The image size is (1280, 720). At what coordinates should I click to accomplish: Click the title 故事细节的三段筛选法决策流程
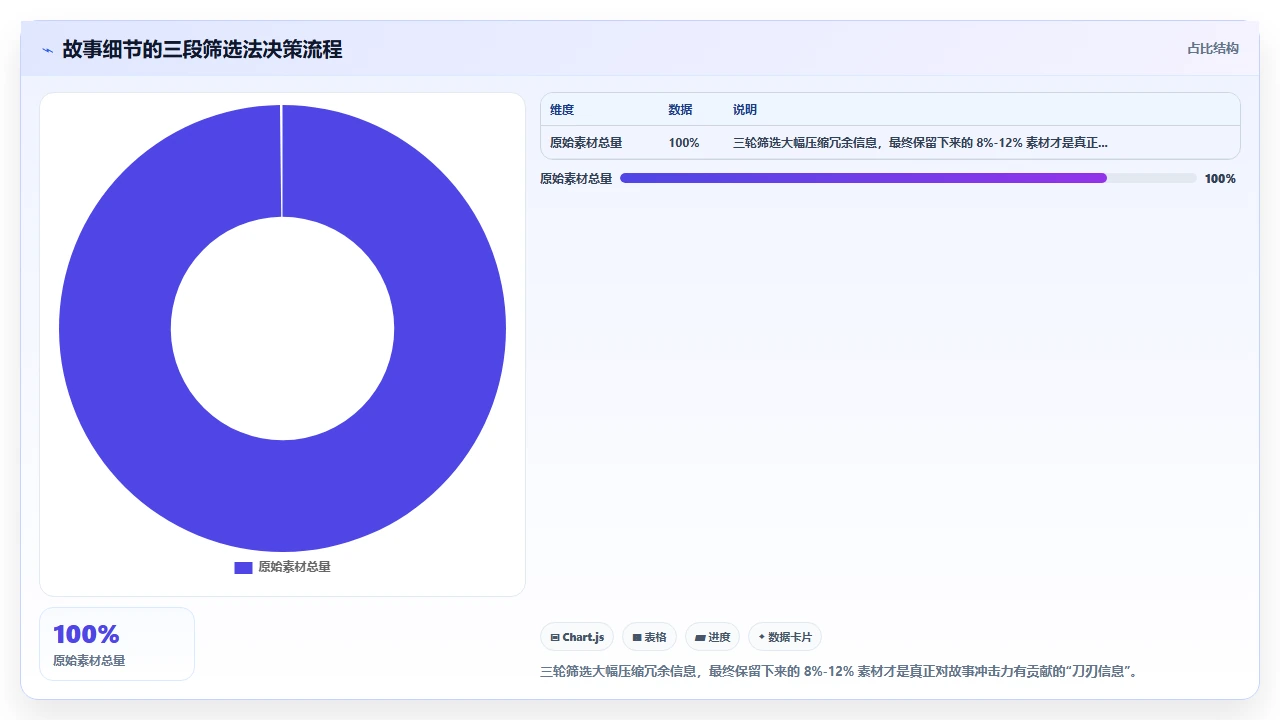(202, 49)
